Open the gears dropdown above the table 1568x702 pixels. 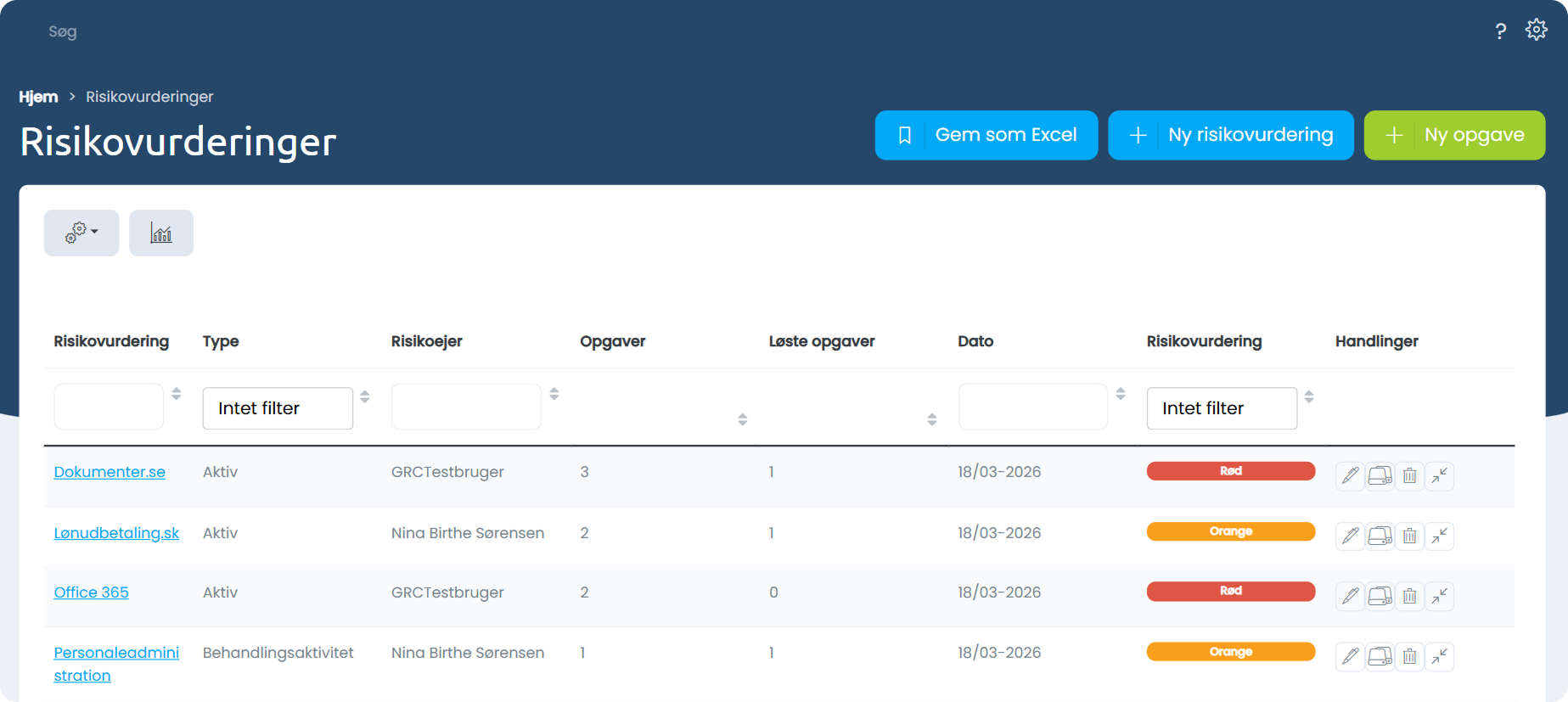coord(81,233)
